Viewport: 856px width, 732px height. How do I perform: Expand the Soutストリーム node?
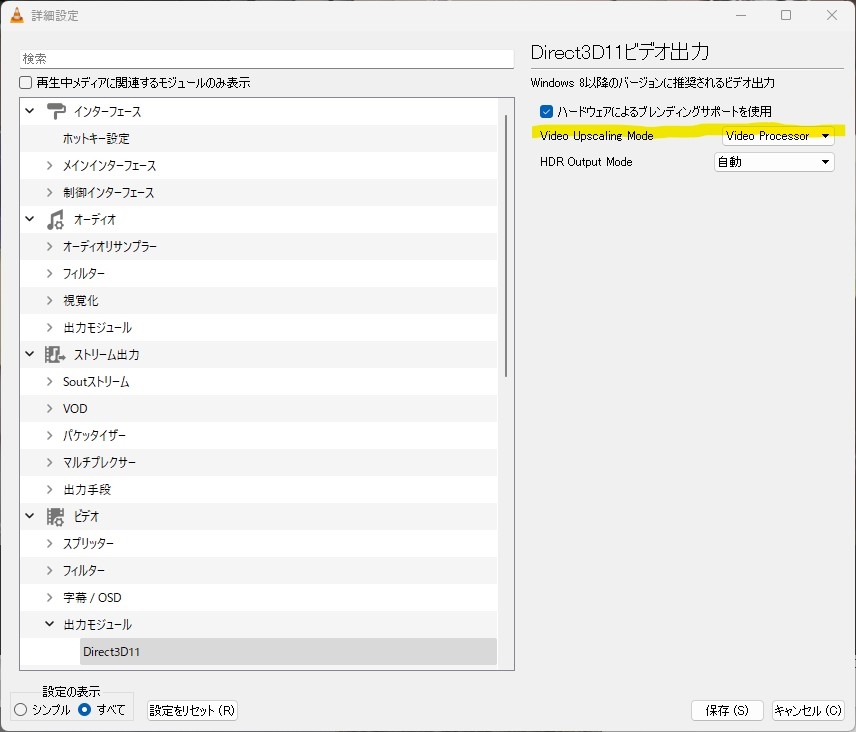[50, 381]
